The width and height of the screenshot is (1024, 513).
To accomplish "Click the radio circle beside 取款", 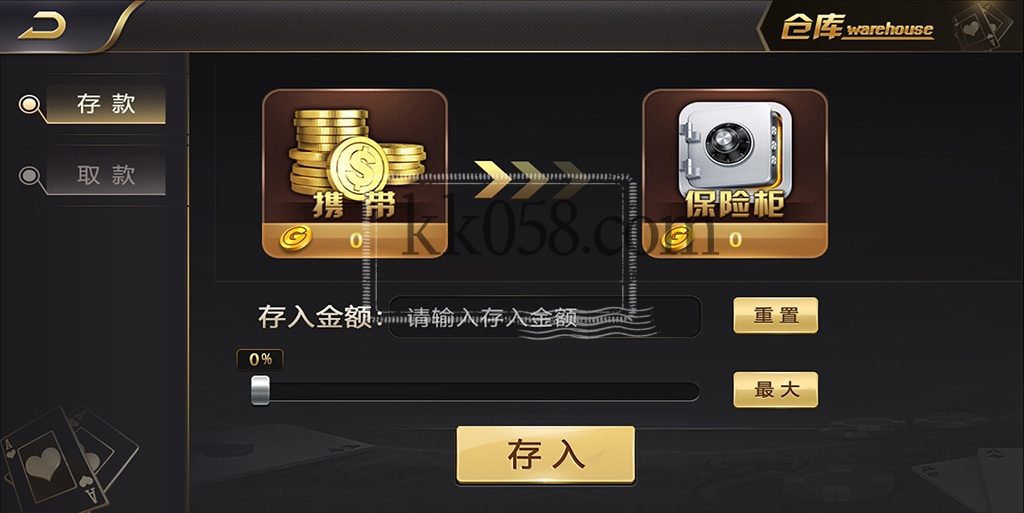I will 29,176.
